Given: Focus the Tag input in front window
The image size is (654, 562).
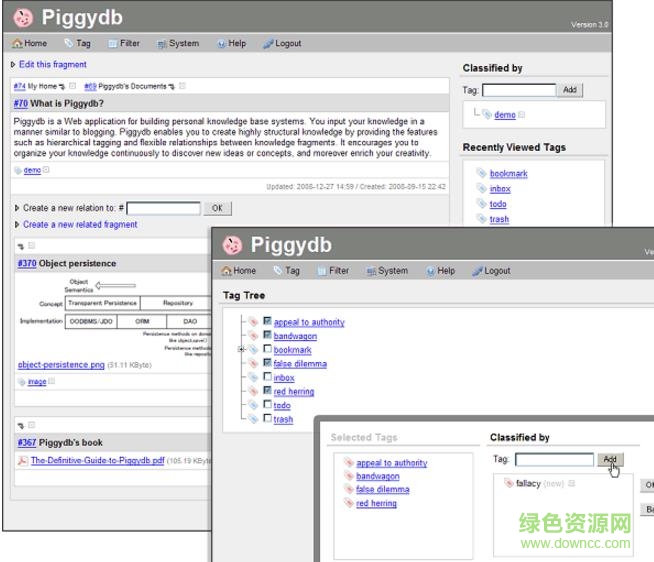Looking at the screenshot, I should tap(554, 459).
